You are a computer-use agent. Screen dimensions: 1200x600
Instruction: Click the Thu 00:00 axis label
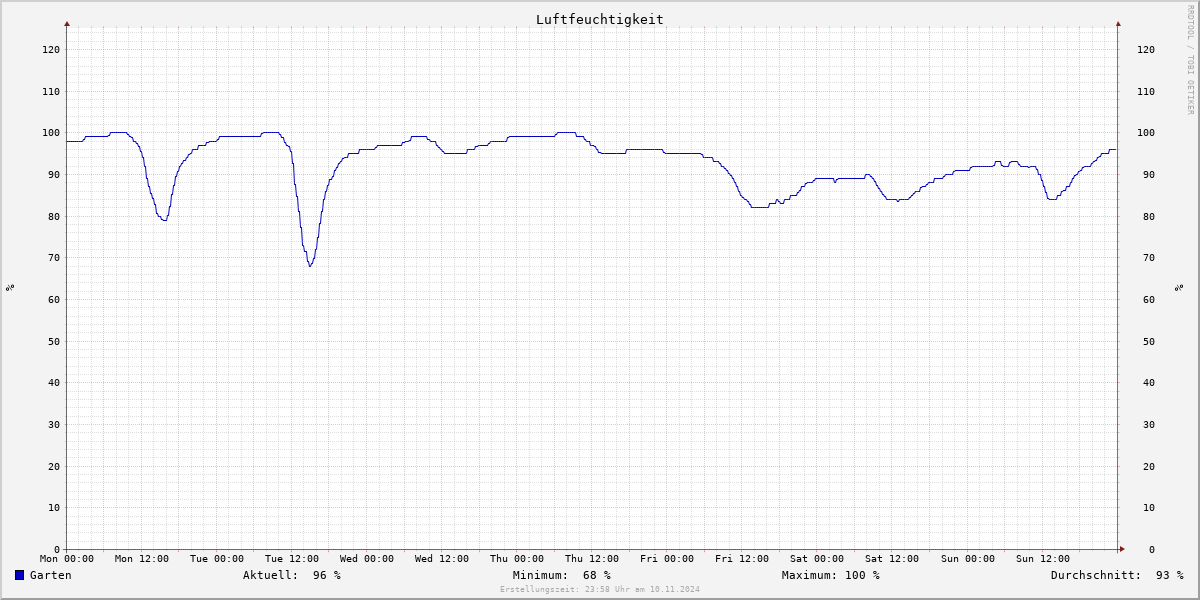tap(517, 559)
